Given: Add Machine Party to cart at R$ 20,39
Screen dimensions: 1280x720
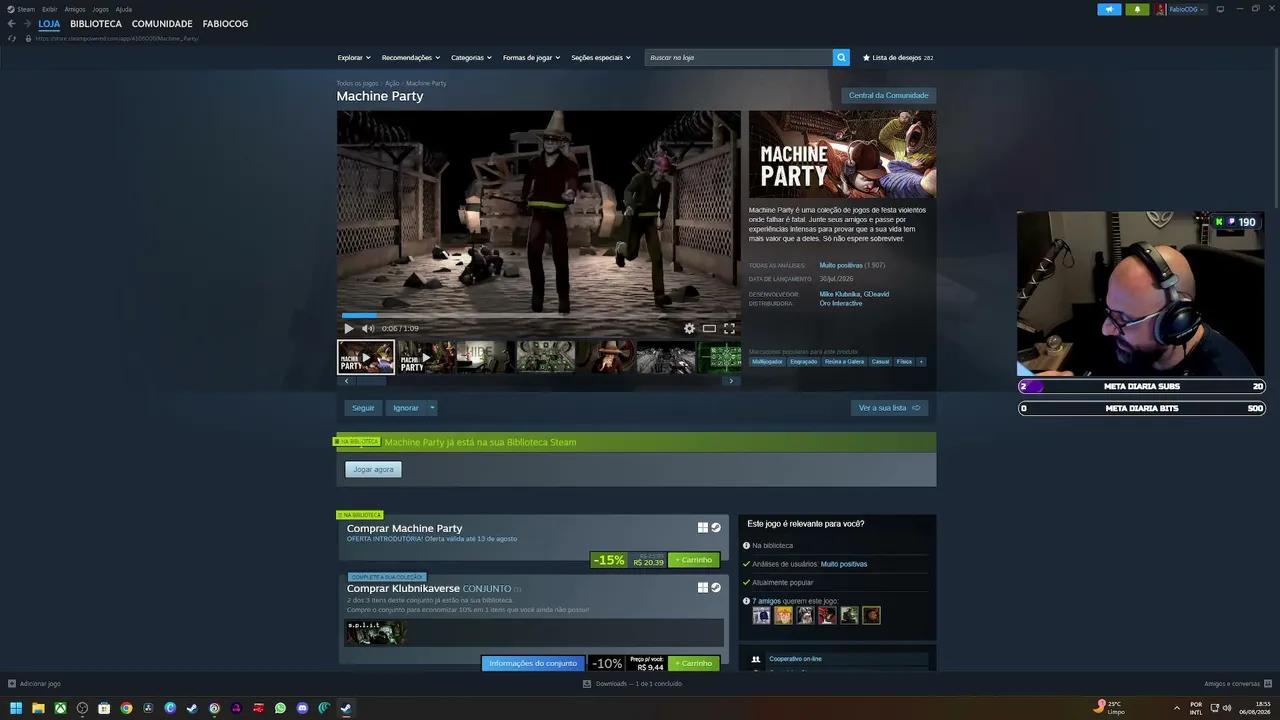Looking at the screenshot, I should pos(694,560).
